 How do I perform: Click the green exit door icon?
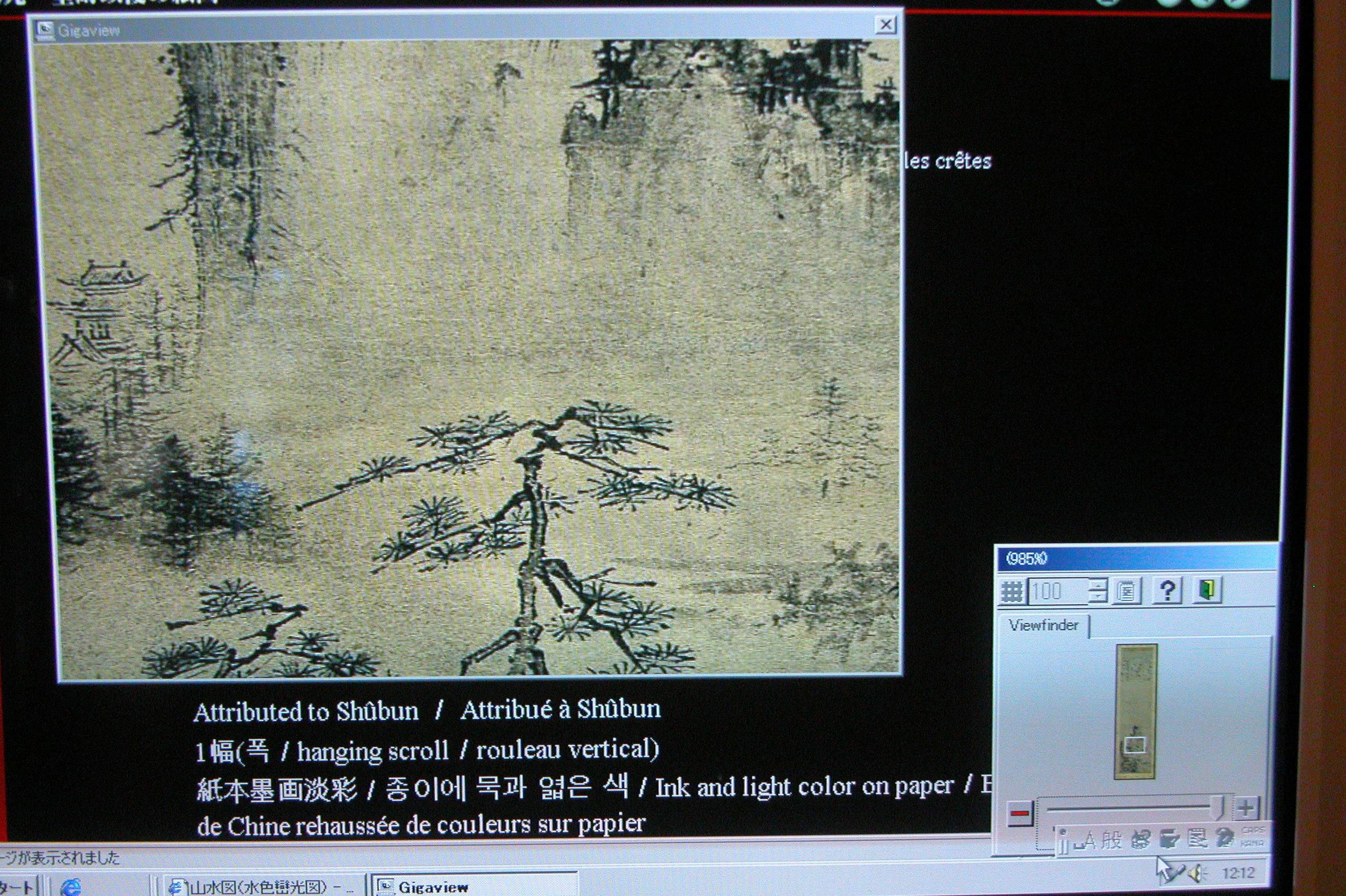tap(1208, 589)
